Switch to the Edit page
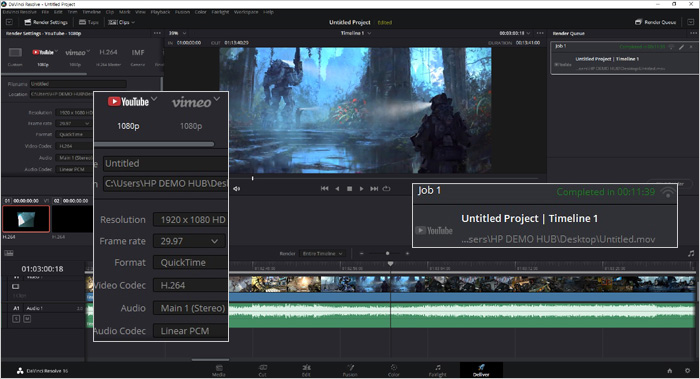Viewport: 700px width, 379px height. (306, 370)
